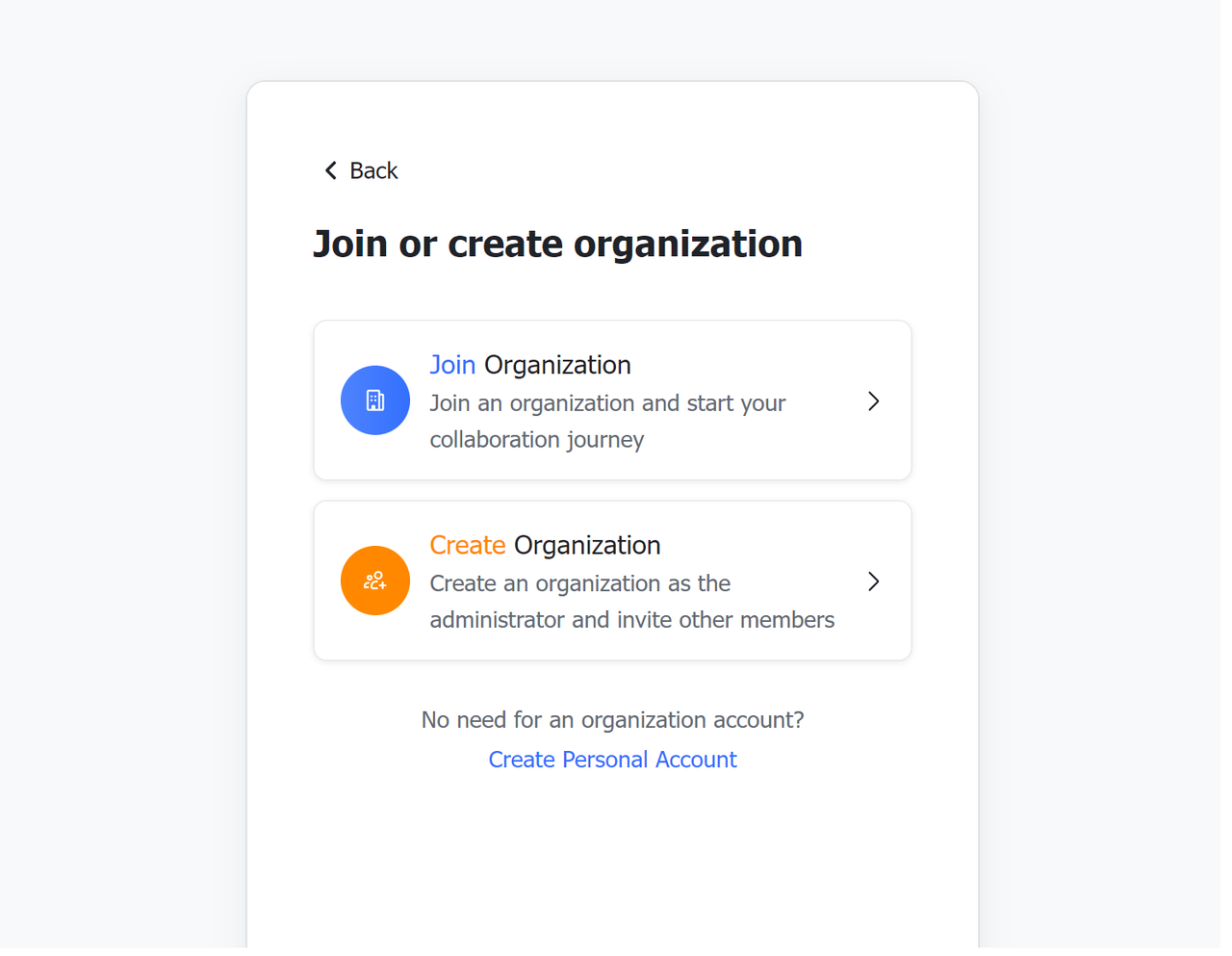Click 'No need for an organization account?' text

point(612,720)
